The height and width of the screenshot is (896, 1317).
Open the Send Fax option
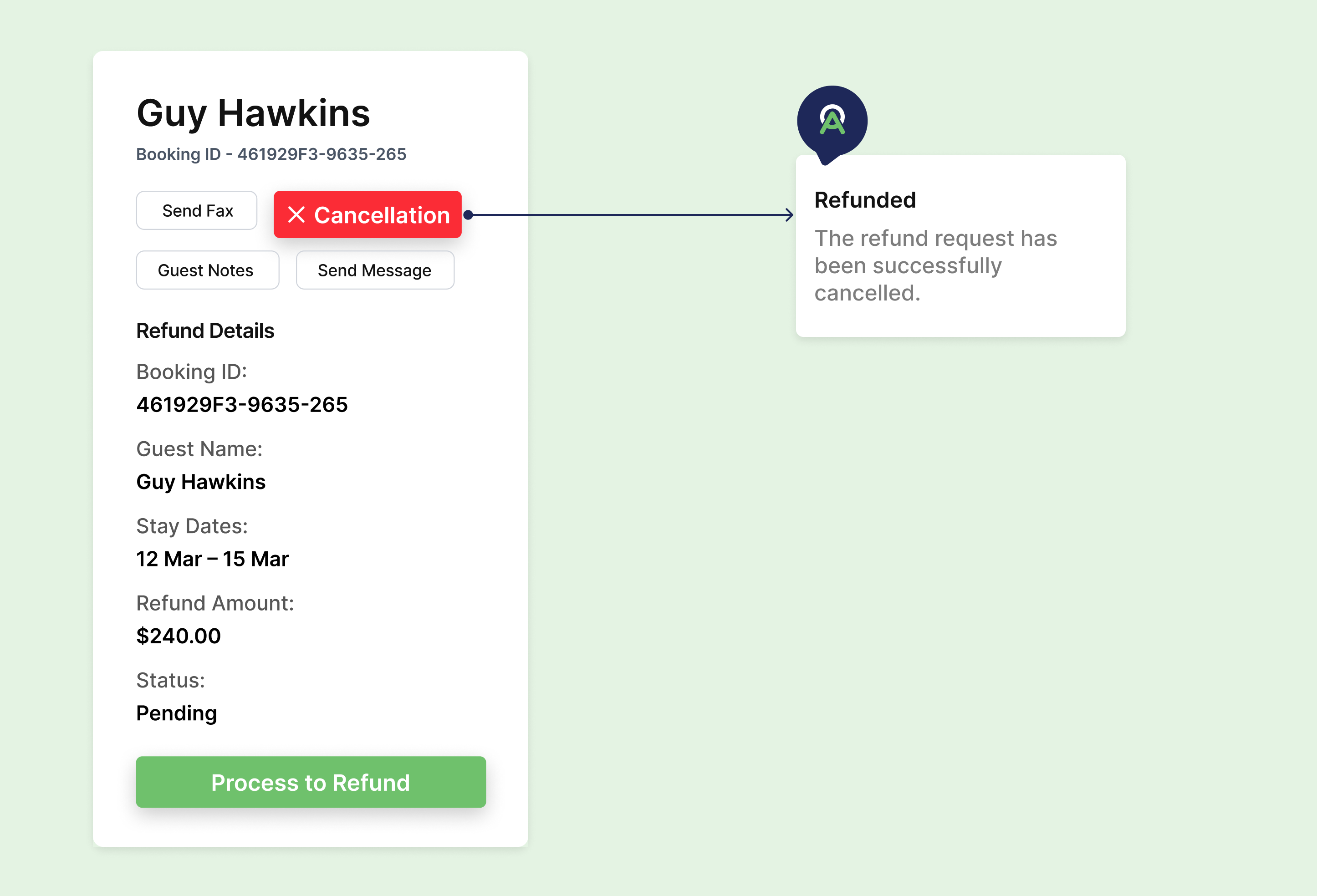[x=197, y=210]
